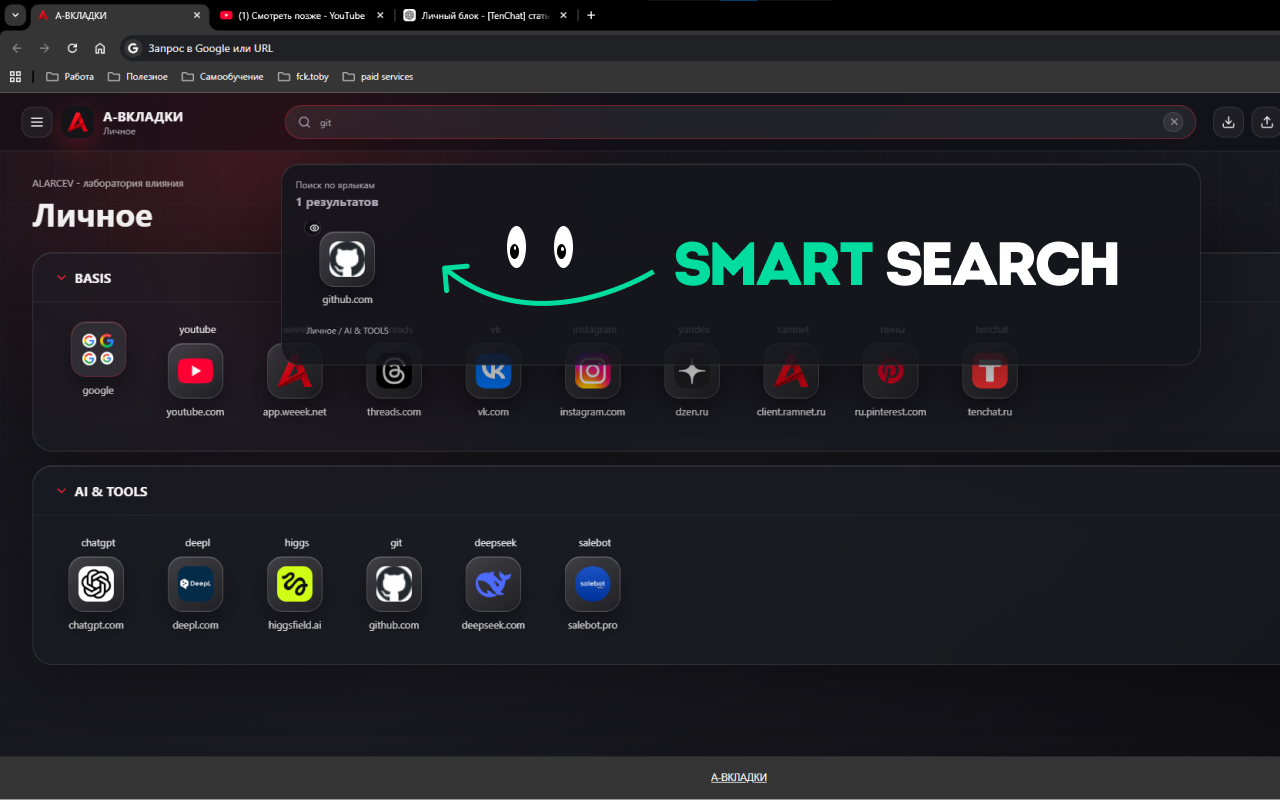Open the tenchat.ru shortcut
Screen dimensions: 1280x800
click(x=990, y=371)
